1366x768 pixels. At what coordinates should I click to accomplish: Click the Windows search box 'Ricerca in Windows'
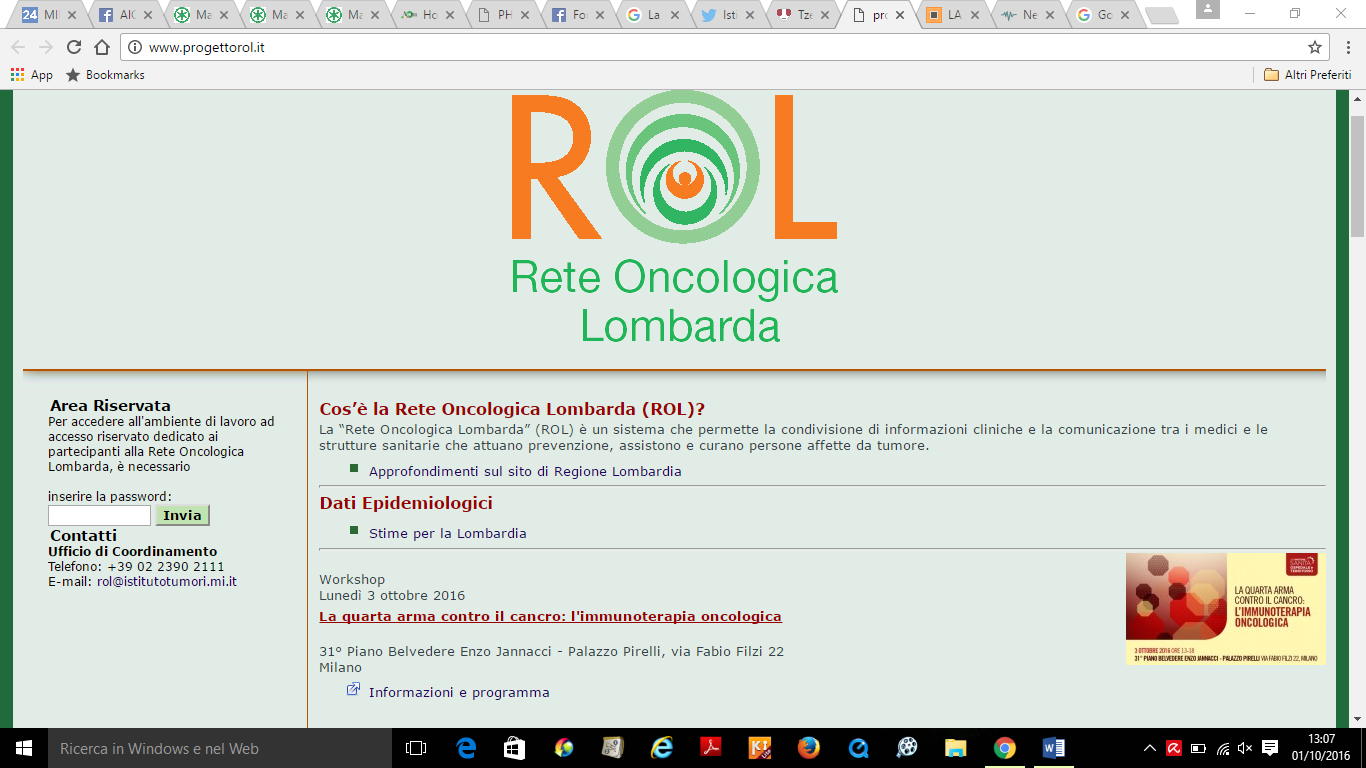(x=219, y=748)
